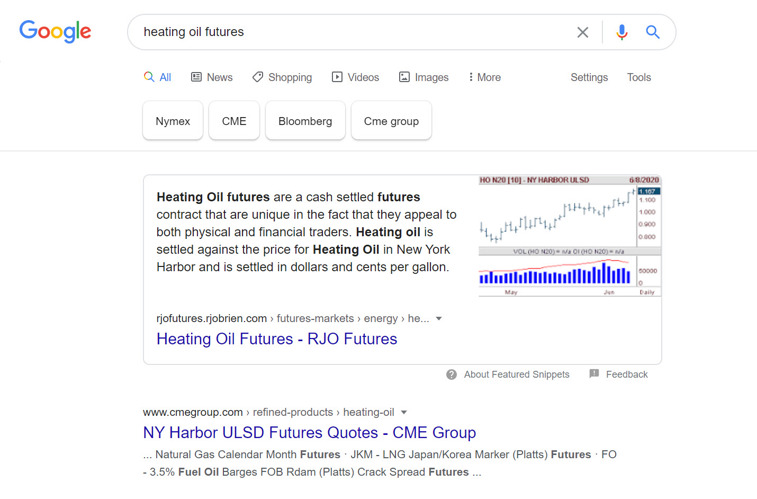Click the About Featured Snippets help icon

tap(451, 374)
